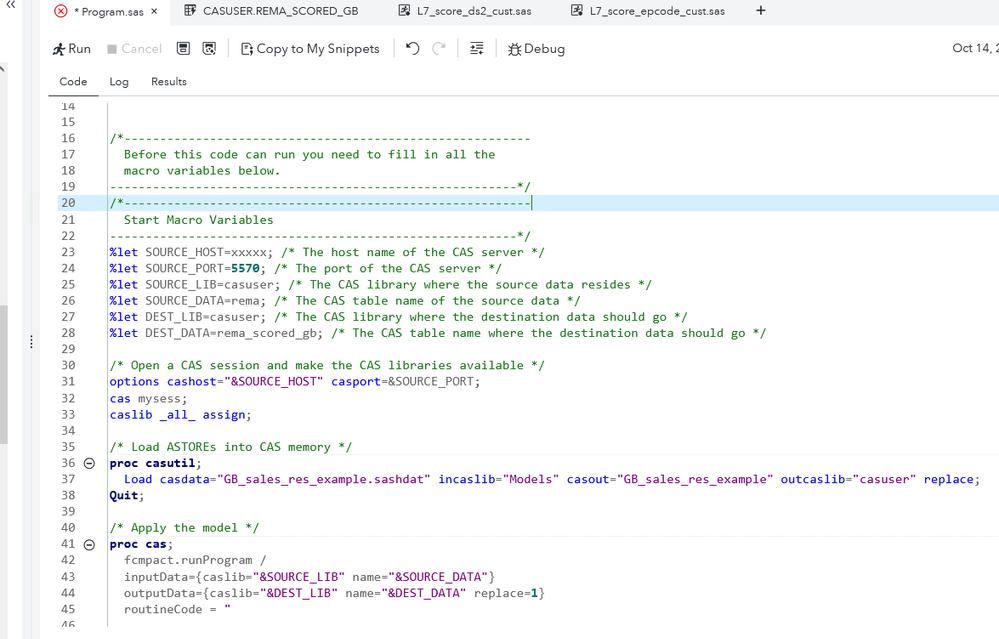999x639 pixels.
Task: Add a new tab with plus icon
Action: point(761,11)
